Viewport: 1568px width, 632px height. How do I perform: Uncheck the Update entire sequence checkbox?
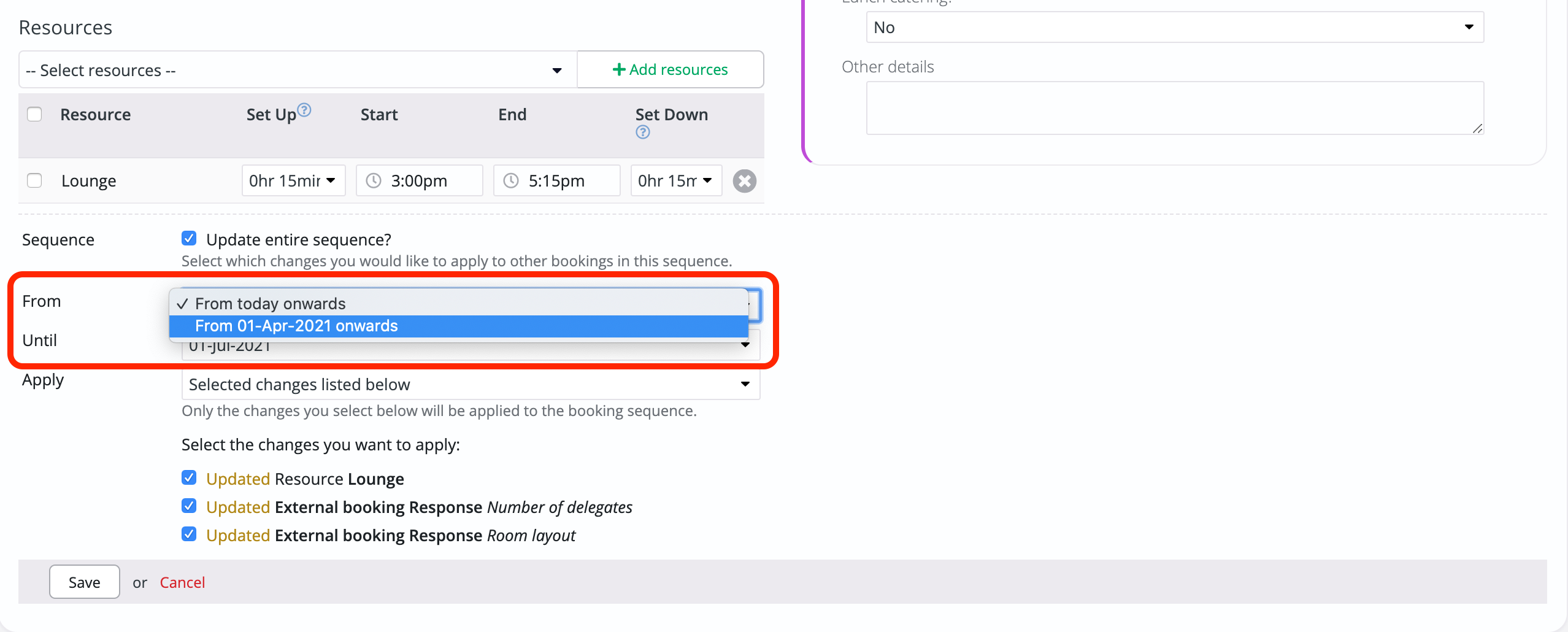tap(189, 238)
